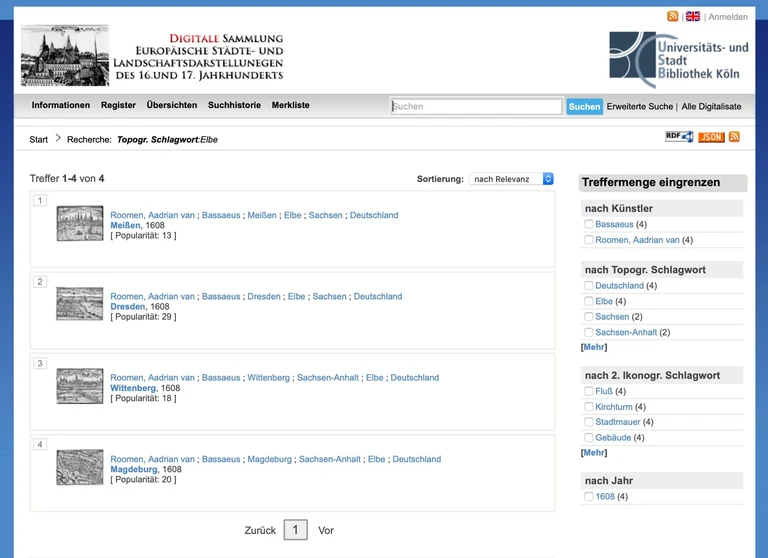Expand Mehr under Topogr. Schlagwort
The height and width of the screenshot is (558, 768).
point(594,347)
